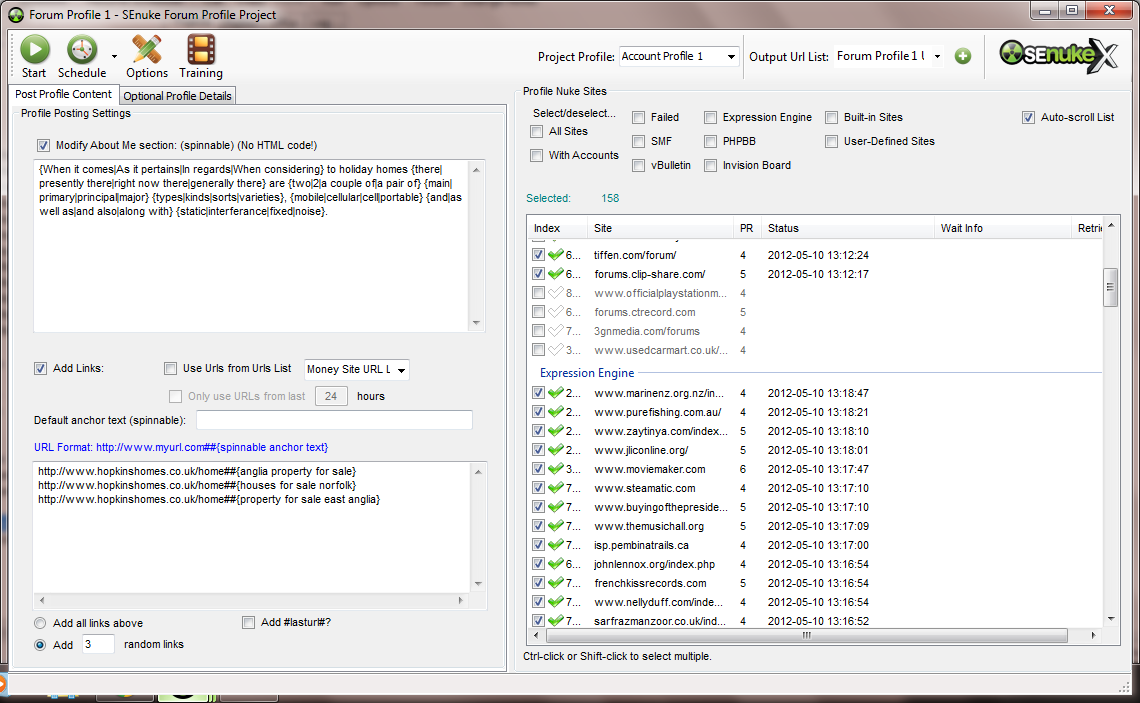Click the SEnuke X logo

[1059, 56]
